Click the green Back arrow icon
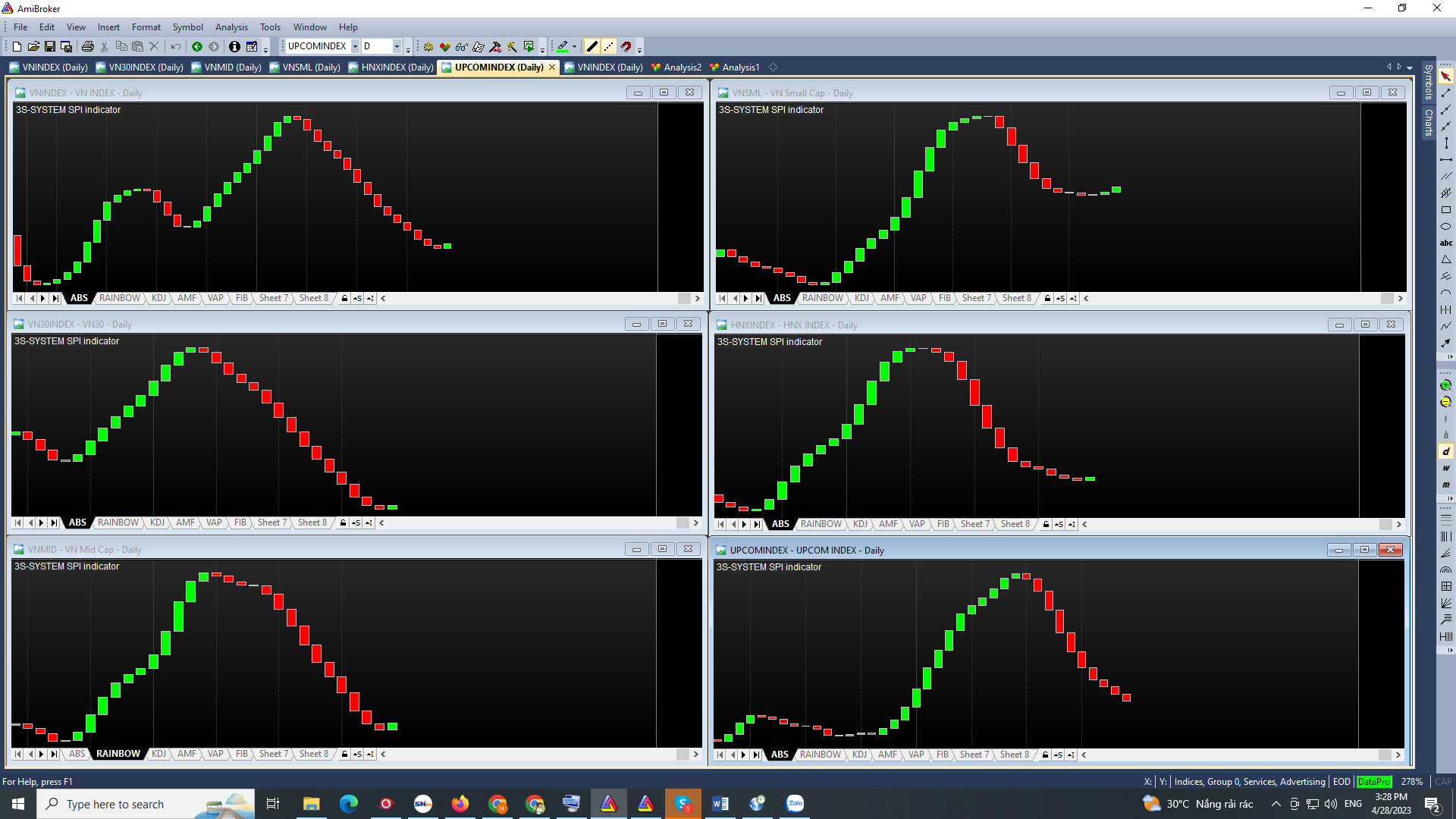 pos(197,47)
